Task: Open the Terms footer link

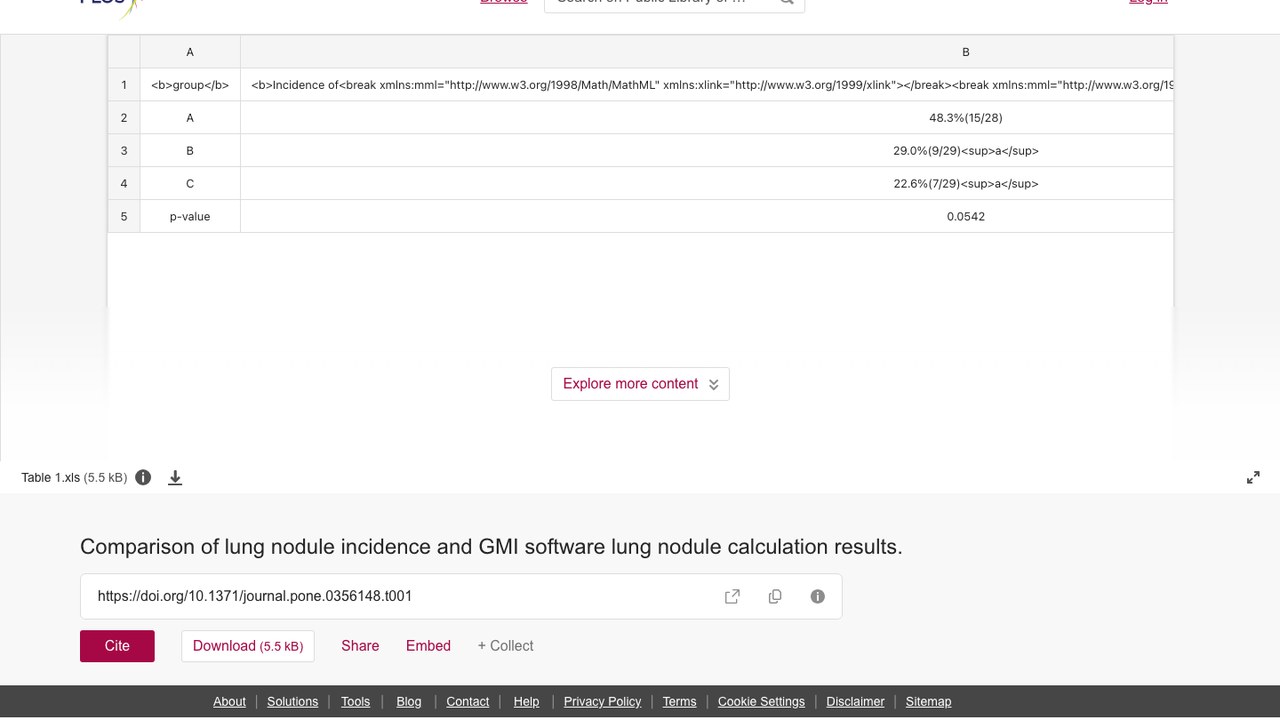Action: 679,702
